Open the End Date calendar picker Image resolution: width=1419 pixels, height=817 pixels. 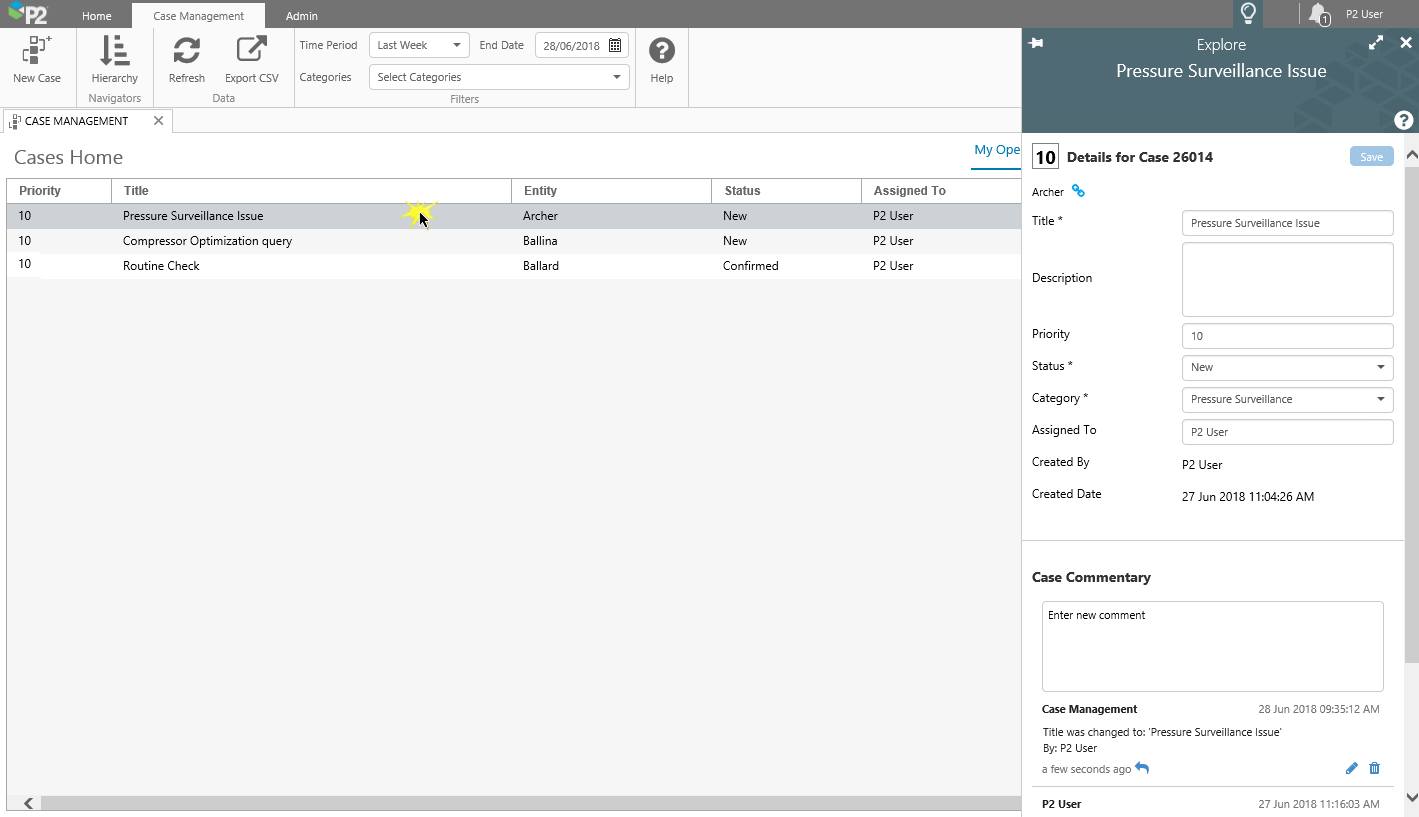click(x=615, y=45)
